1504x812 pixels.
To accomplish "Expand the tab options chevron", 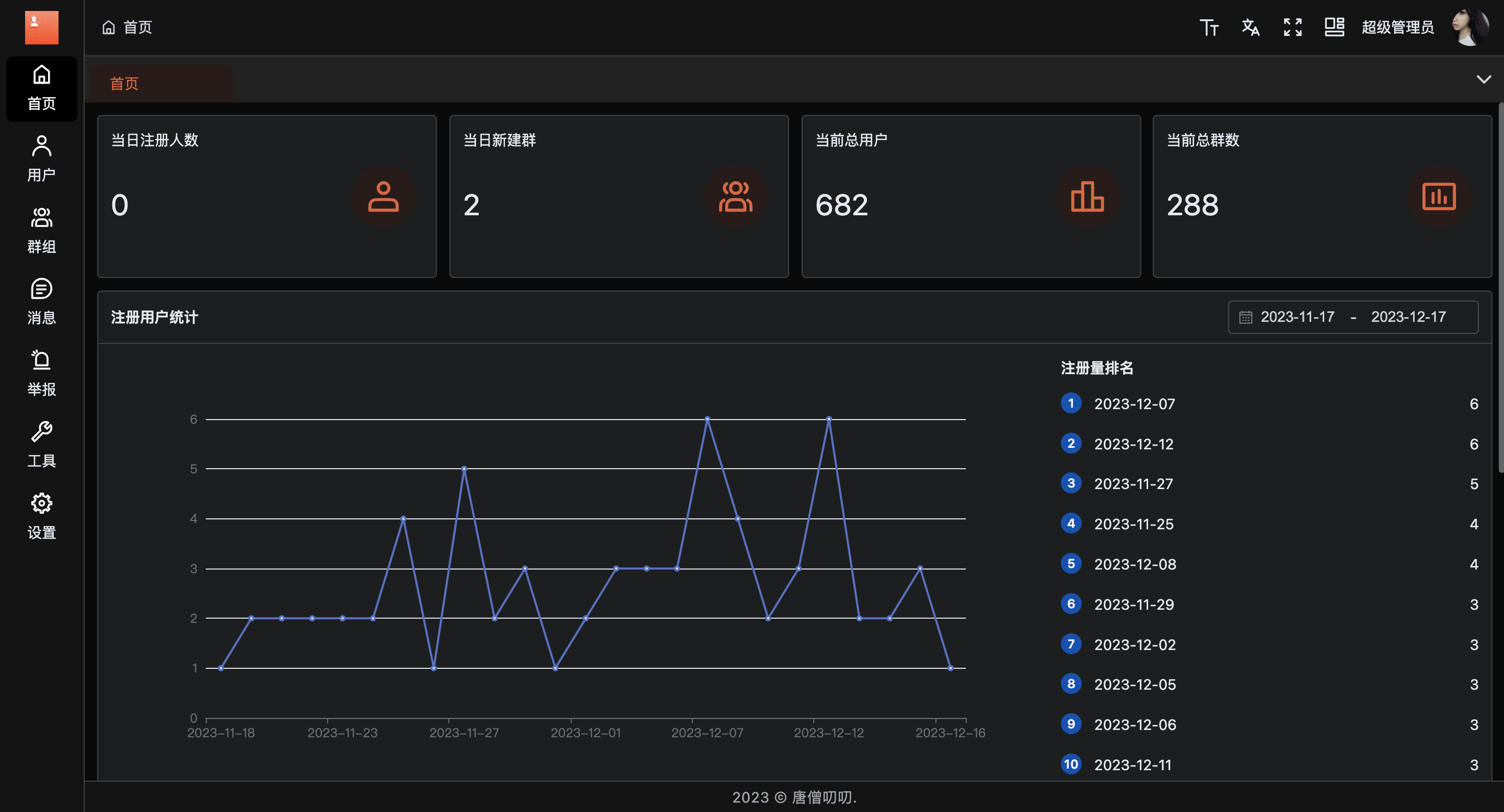I will [1484, 79].
